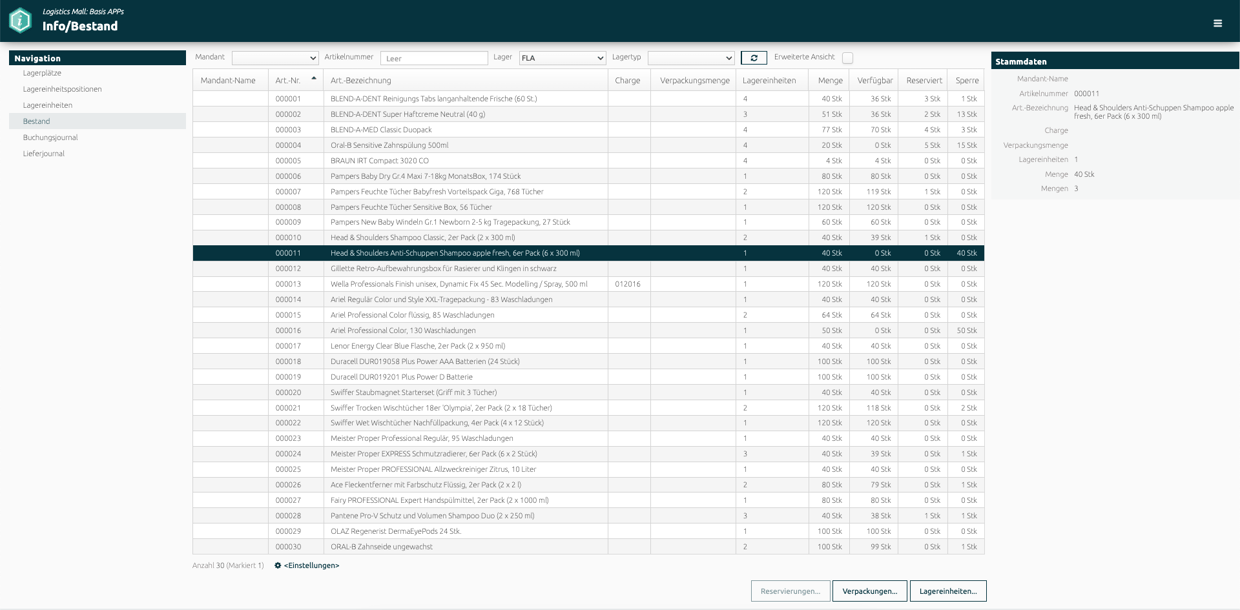Screen dimensions: 1240x610
Task: Select row Pantene Pro-V Schutz und Volumen
Action: 588,516
